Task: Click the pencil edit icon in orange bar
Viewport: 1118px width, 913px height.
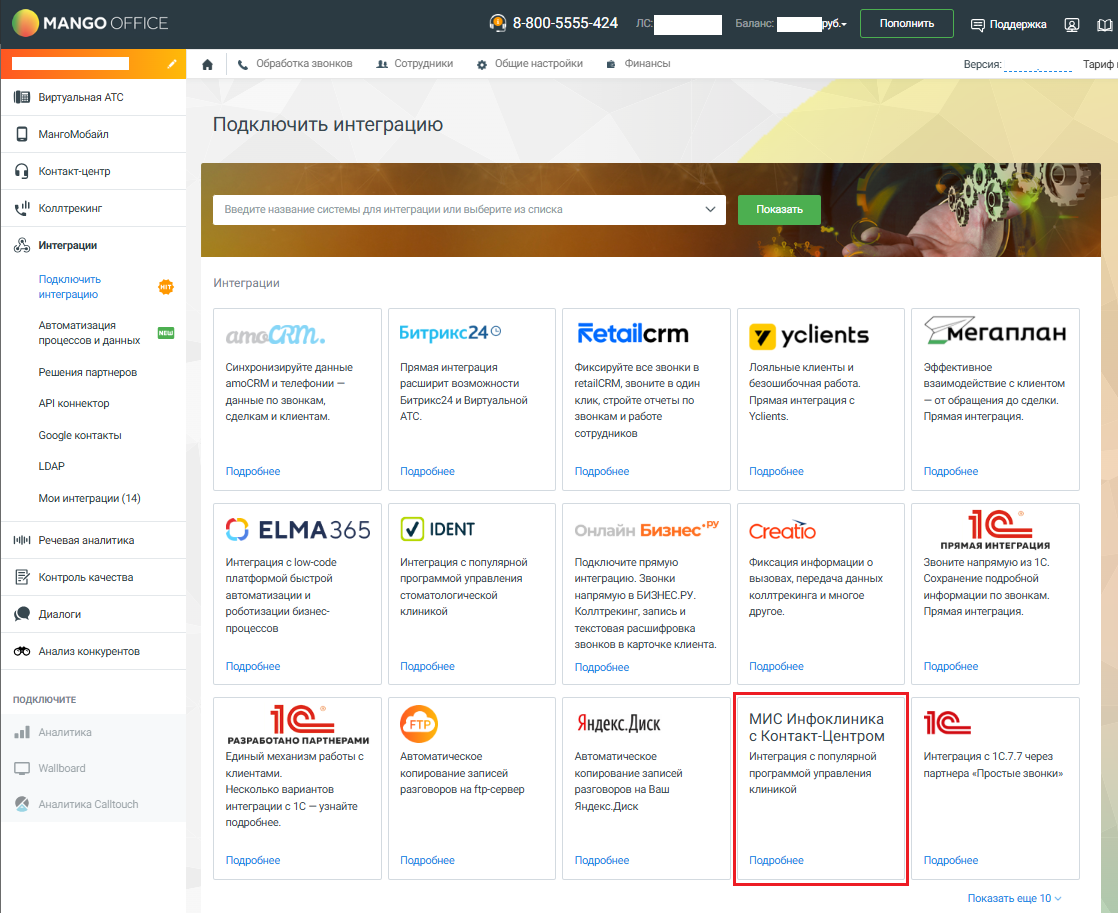Action: pyautogui.click(x=172, y=63)
